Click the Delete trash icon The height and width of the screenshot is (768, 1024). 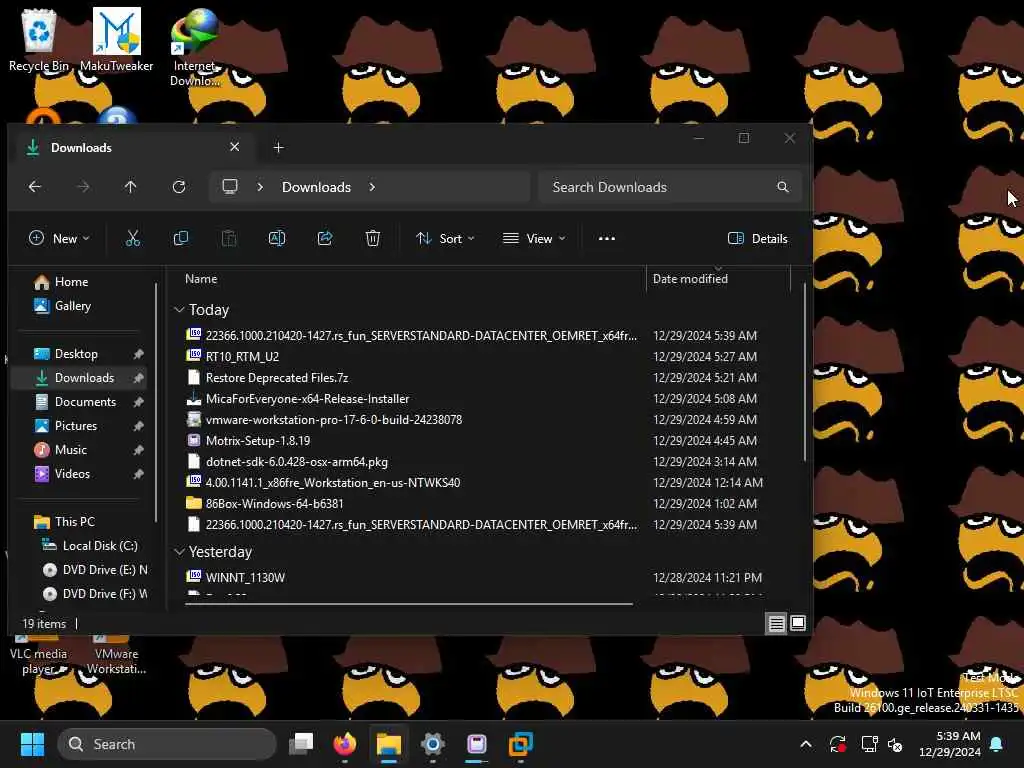pos(373,238)
